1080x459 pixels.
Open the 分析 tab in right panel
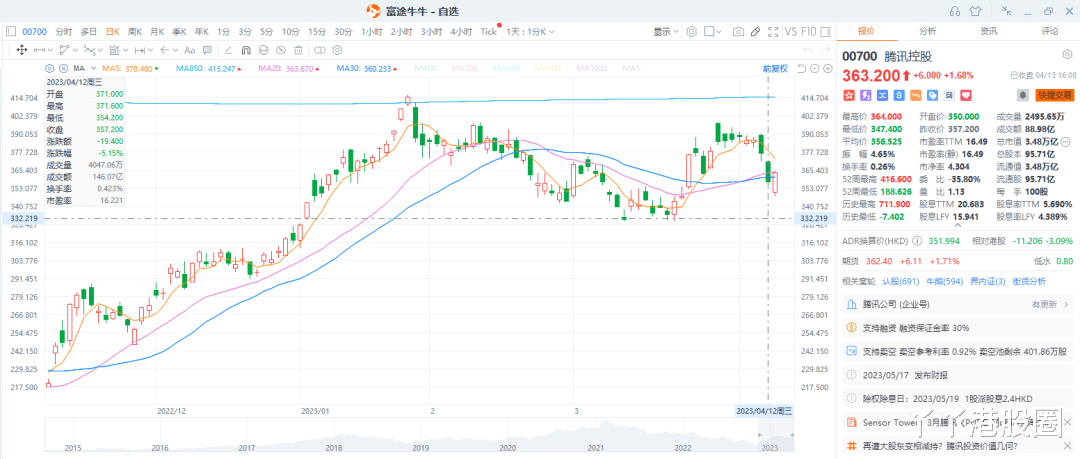coord(927,31)
